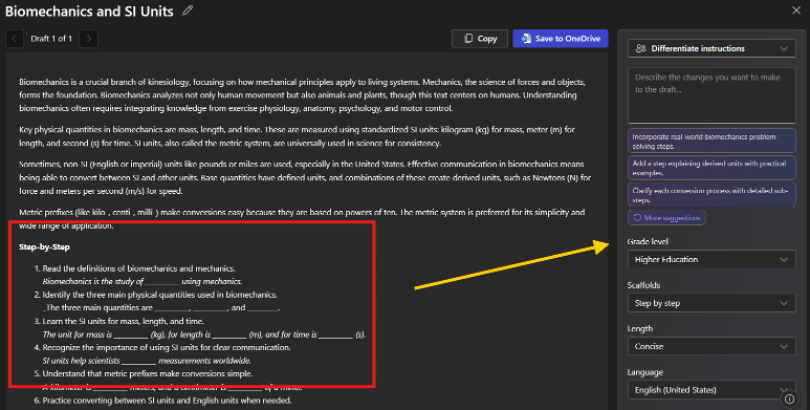Copy the draft text
Image resolution: width=810 pixels, height=410 pixels.
pos(479,39)
